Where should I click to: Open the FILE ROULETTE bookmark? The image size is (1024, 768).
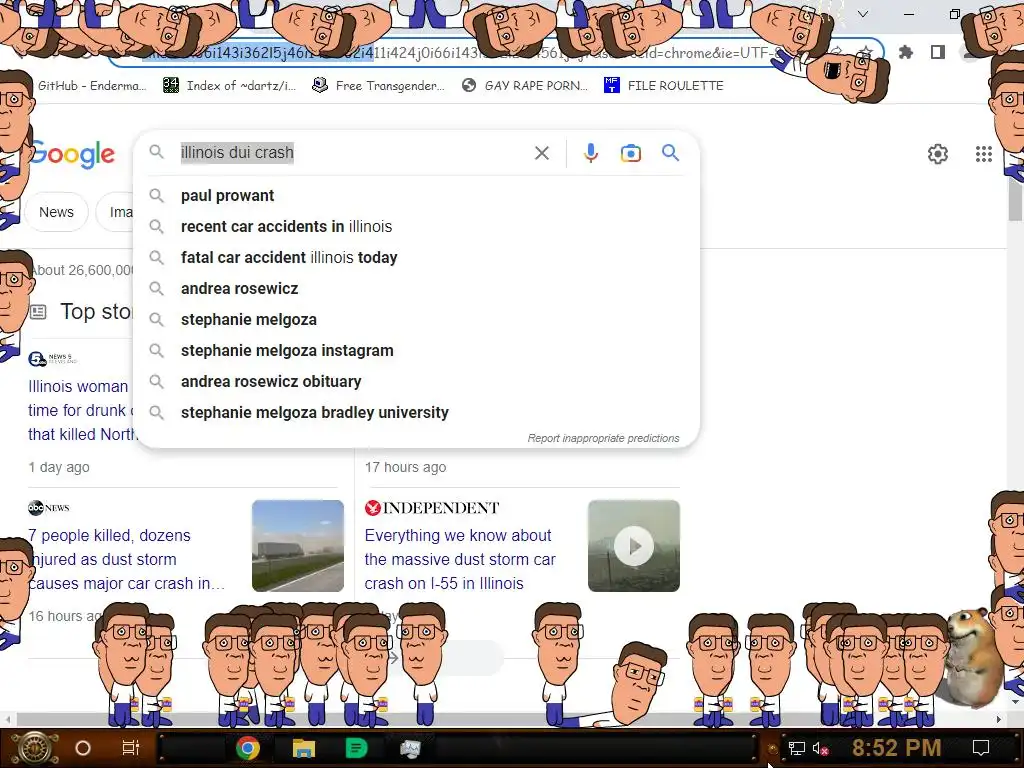click(x=664, y=86)
